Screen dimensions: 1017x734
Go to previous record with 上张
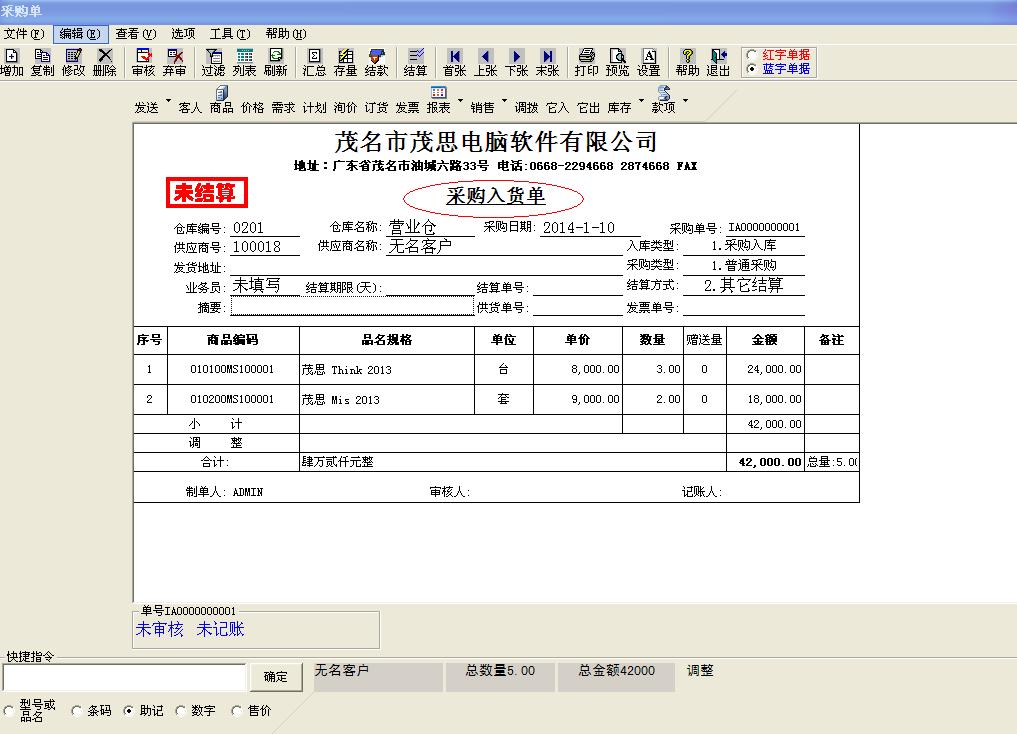pyautogui.click(x=486, y=62)
